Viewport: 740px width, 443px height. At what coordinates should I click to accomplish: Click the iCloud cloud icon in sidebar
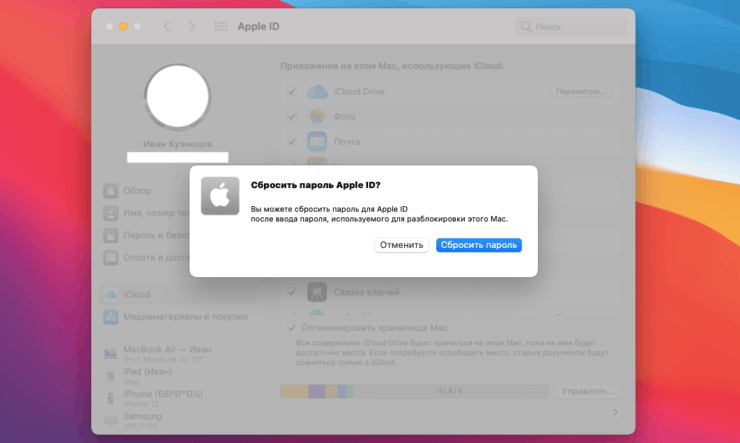[x=110, y=294]
